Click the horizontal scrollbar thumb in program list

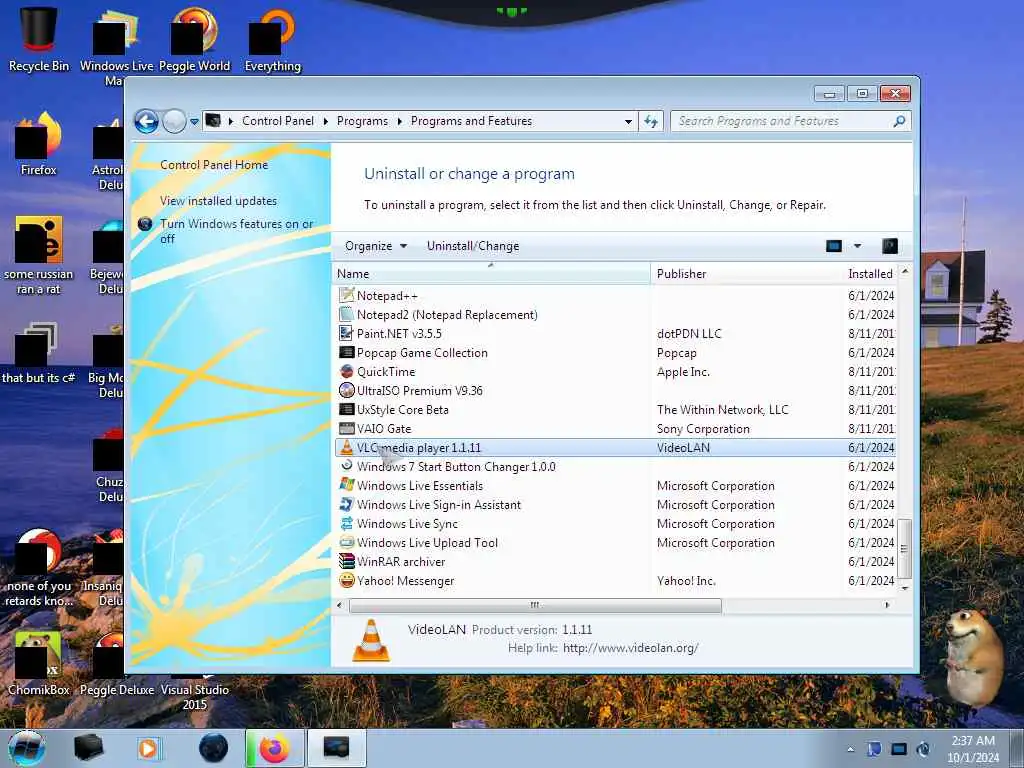(535, 605)
